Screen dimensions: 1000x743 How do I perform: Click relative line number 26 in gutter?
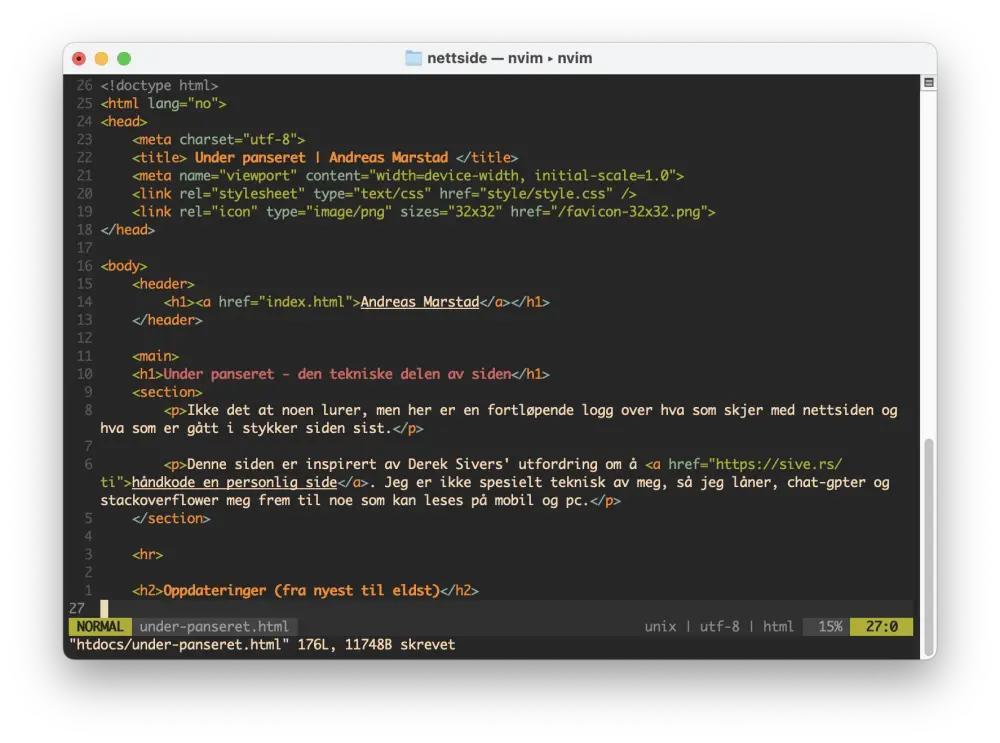click(x=84, y=85)
